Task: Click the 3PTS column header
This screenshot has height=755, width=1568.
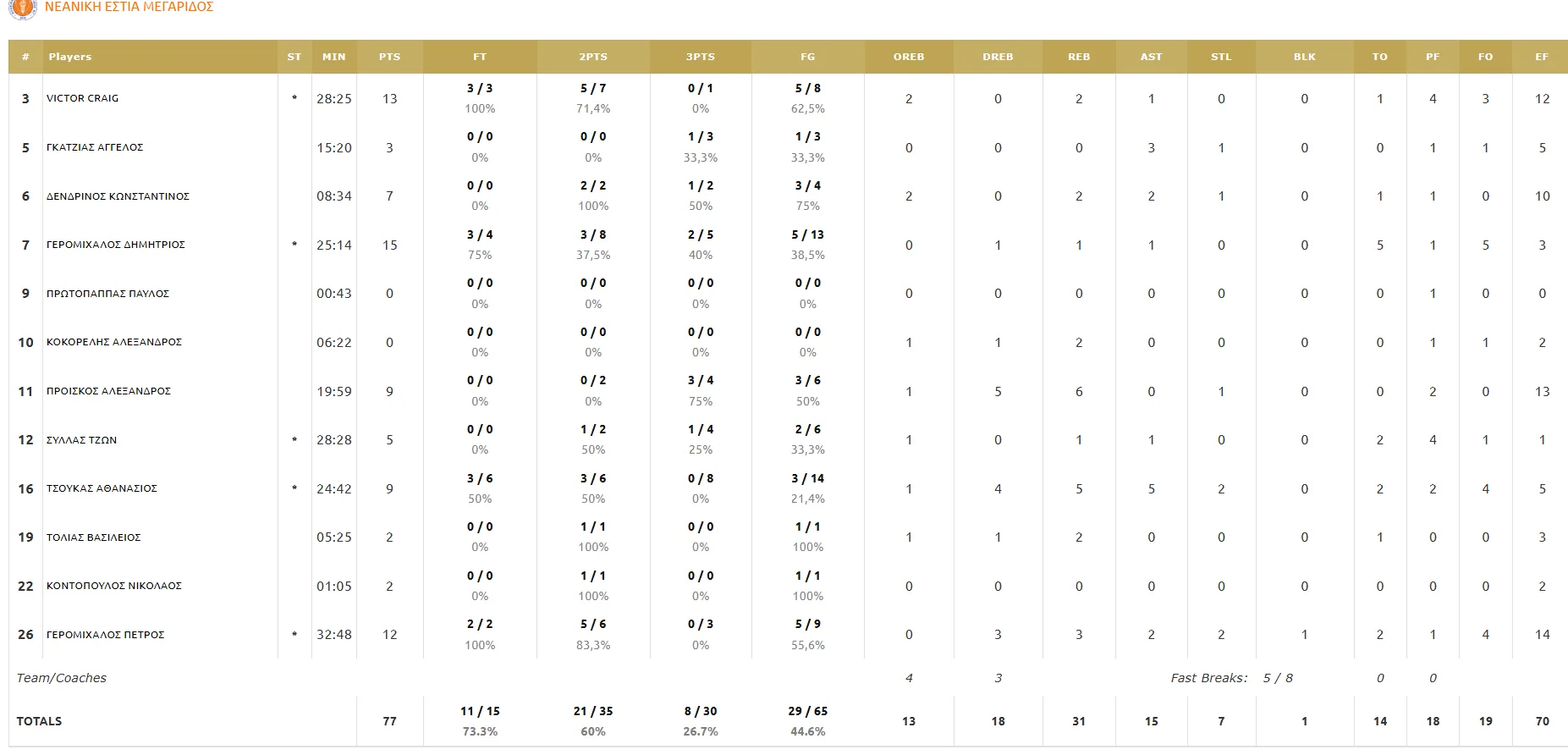Action: [x=701, y=57]
